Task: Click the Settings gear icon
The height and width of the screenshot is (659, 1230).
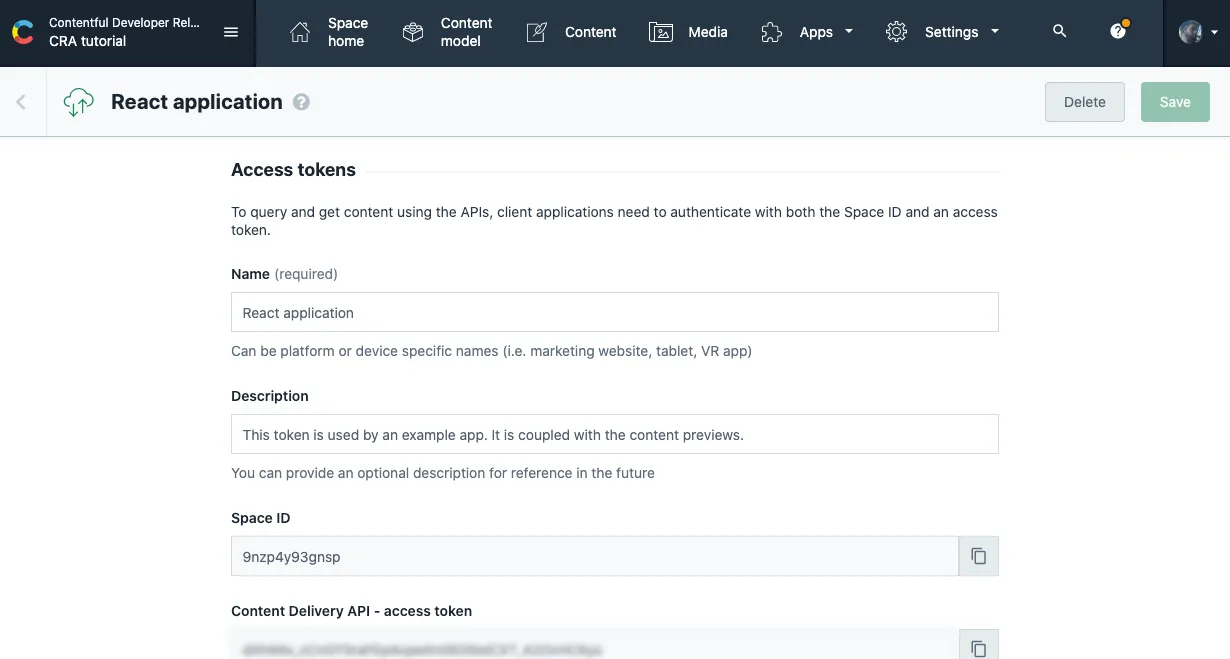Action: click(x=896, y=32)
